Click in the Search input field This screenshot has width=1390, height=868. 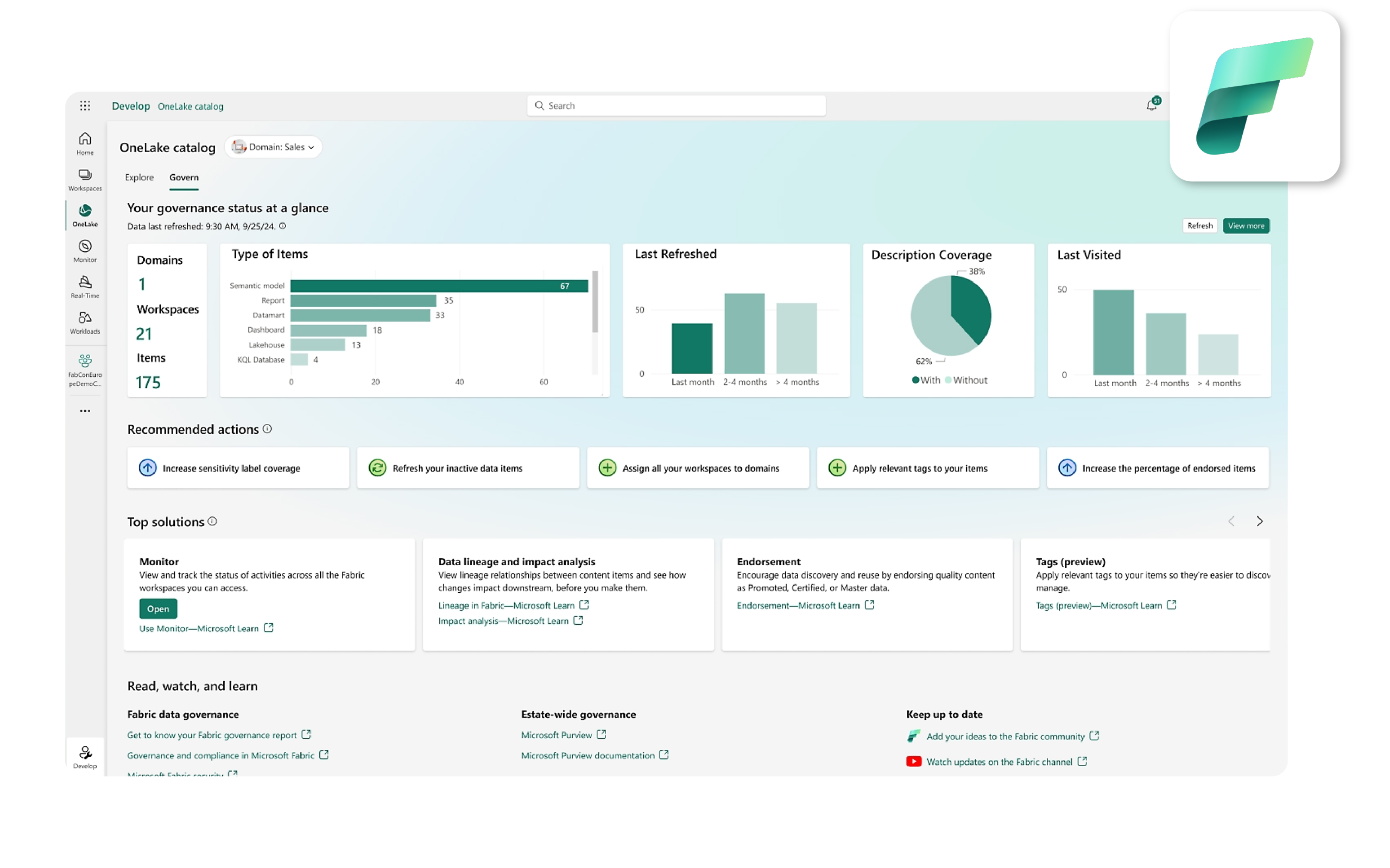pyautogui.click(x=677, y=106)
